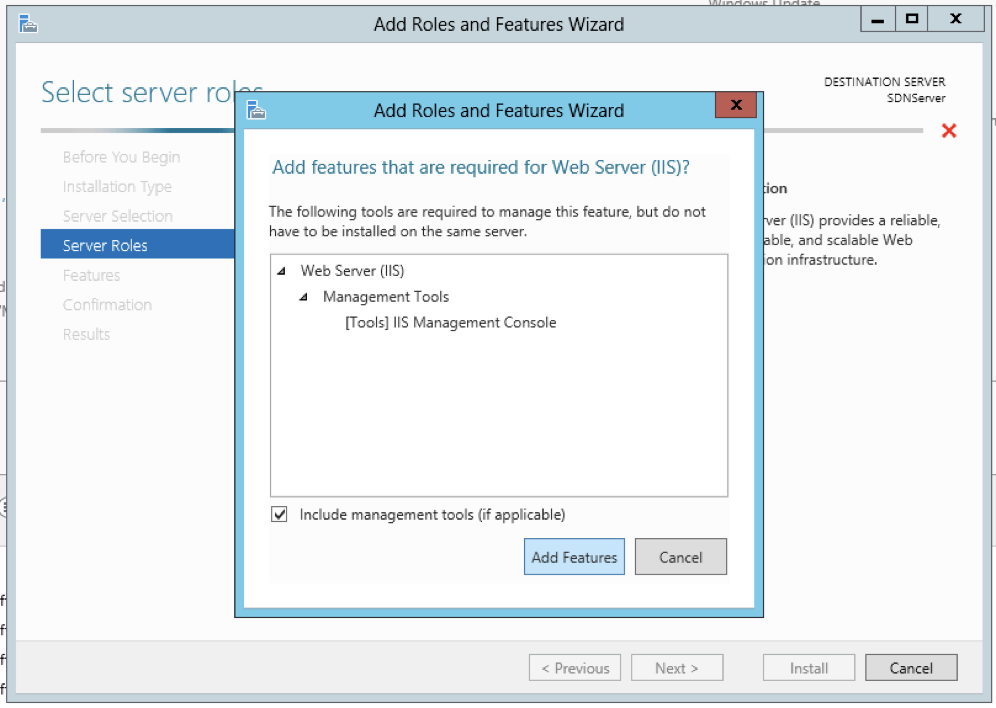
Task: Click the red X error icon near destination server
Action: [949, 131]
